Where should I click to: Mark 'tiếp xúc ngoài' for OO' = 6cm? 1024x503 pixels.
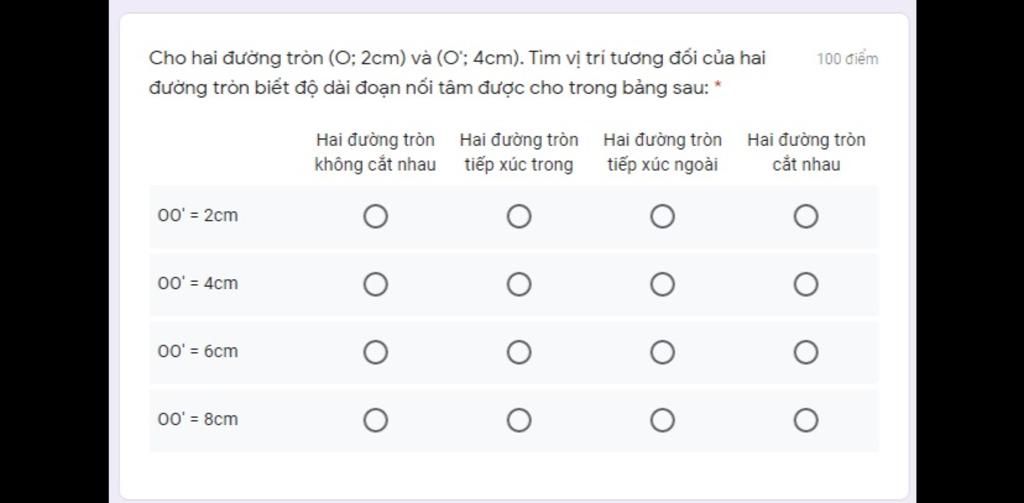[662, 352]
